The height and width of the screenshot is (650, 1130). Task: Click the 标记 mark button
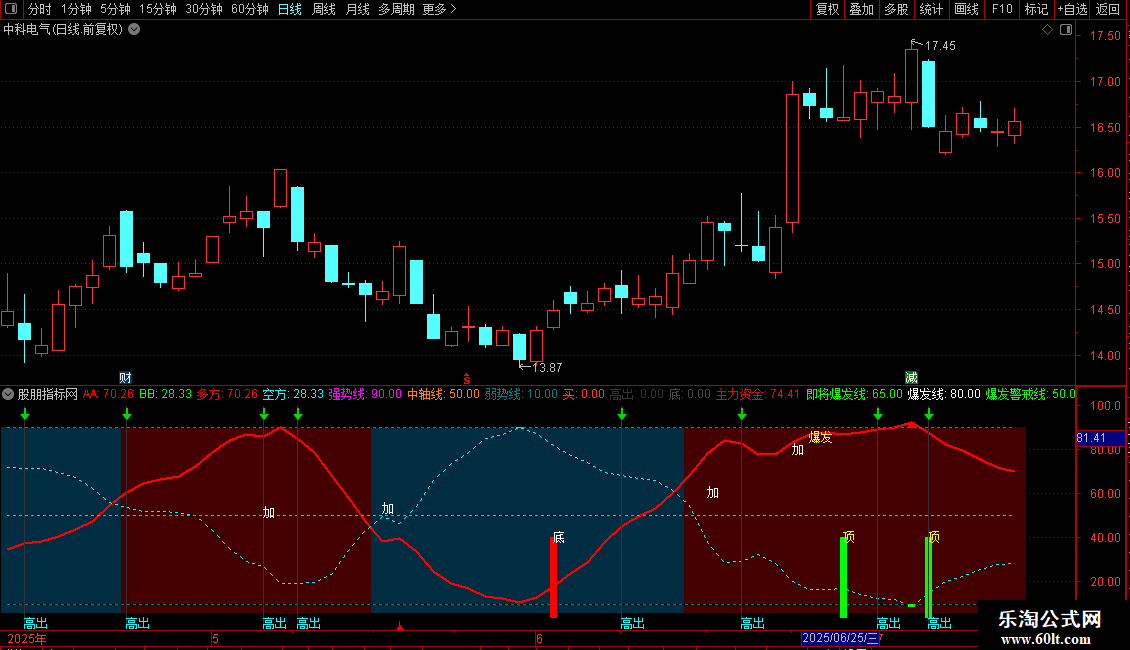coord(1036,9)
